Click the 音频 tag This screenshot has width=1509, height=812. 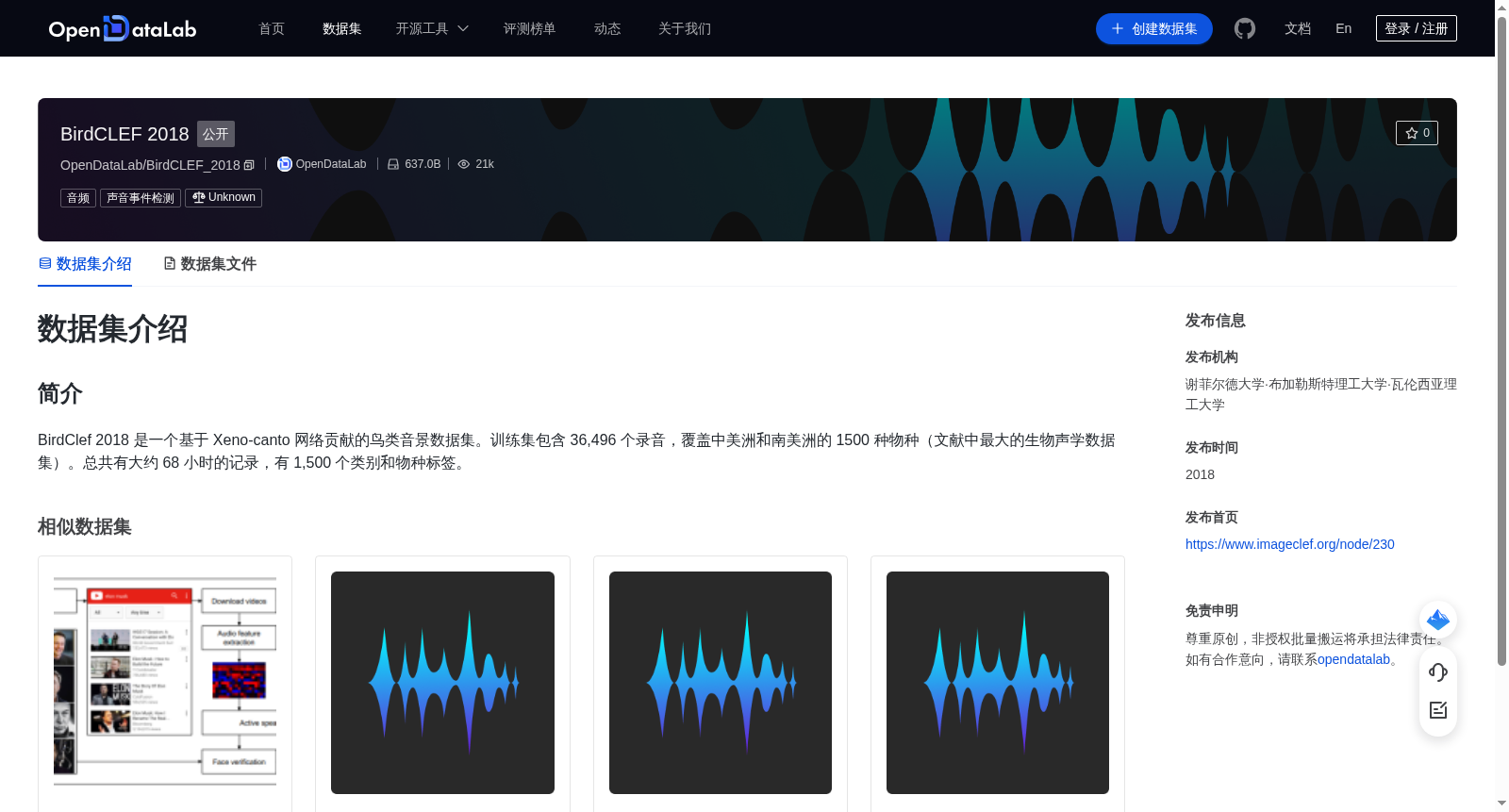coord(78,198)
